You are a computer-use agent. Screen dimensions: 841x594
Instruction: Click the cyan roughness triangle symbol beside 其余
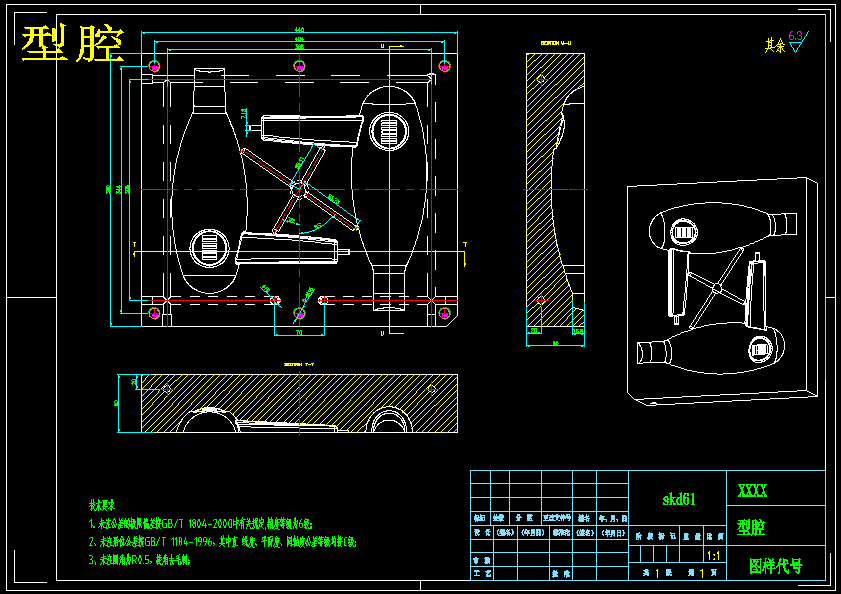(x=796, y=47)
